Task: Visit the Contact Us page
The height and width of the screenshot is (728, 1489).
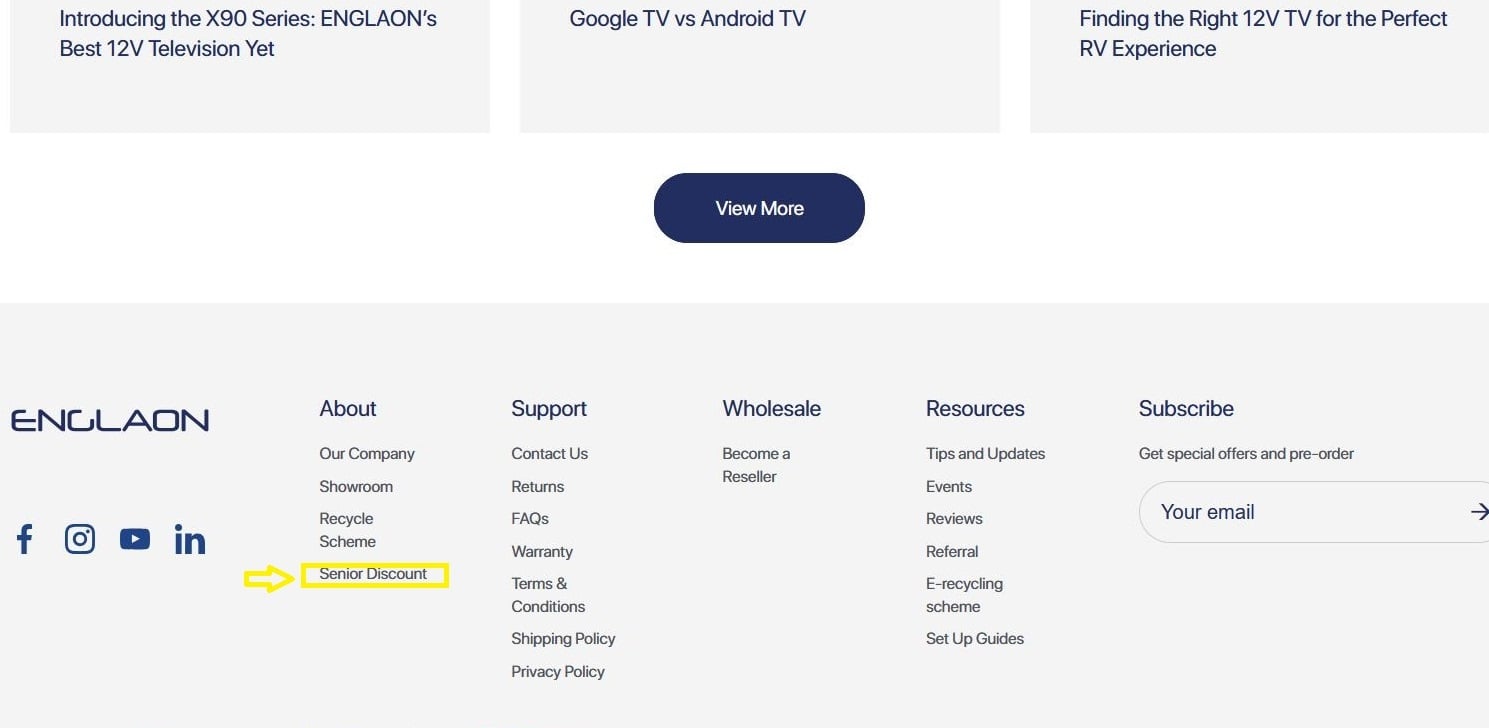Action: (x=549, y=454)
